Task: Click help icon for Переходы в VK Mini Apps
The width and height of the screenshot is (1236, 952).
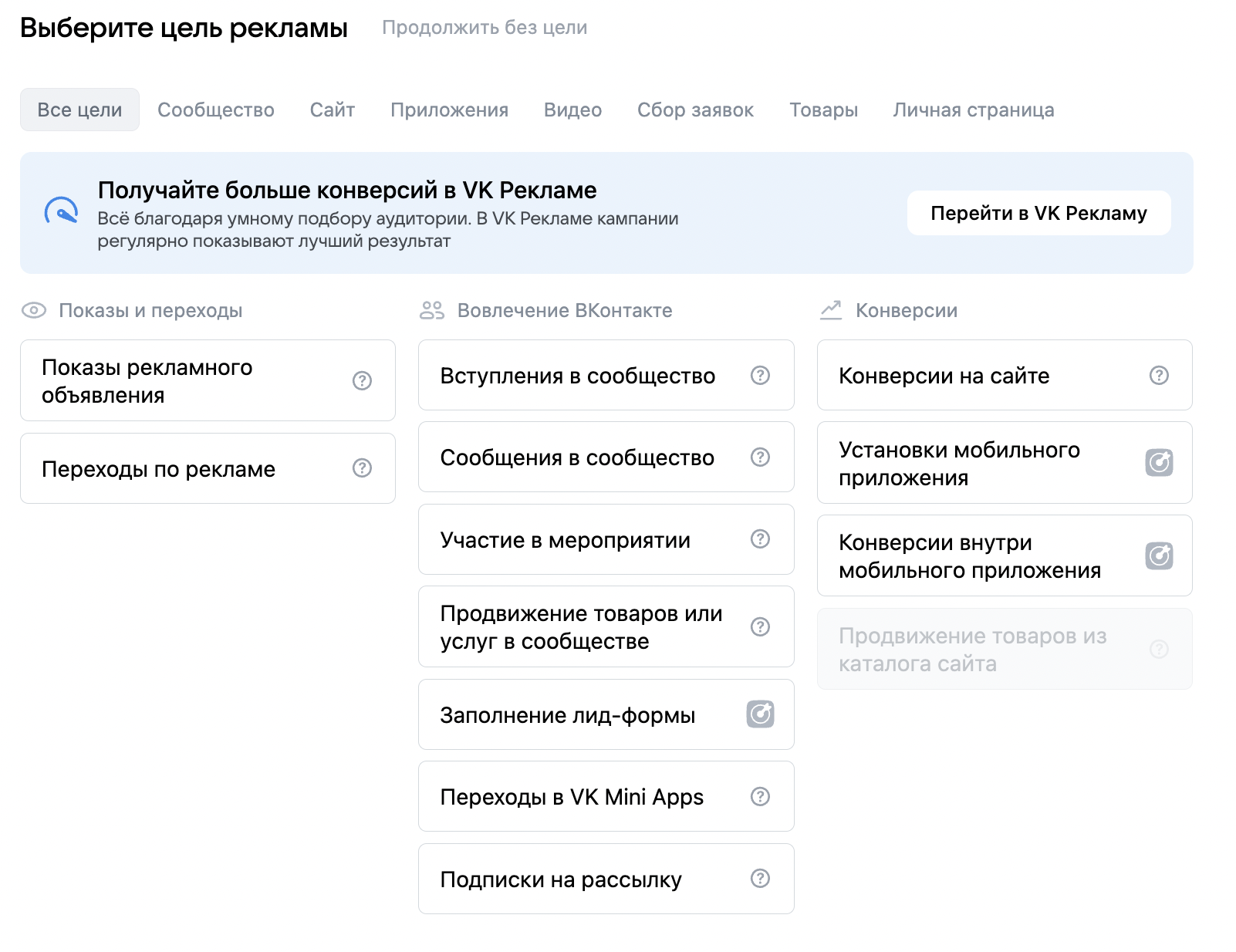Action: click(760, 796)
